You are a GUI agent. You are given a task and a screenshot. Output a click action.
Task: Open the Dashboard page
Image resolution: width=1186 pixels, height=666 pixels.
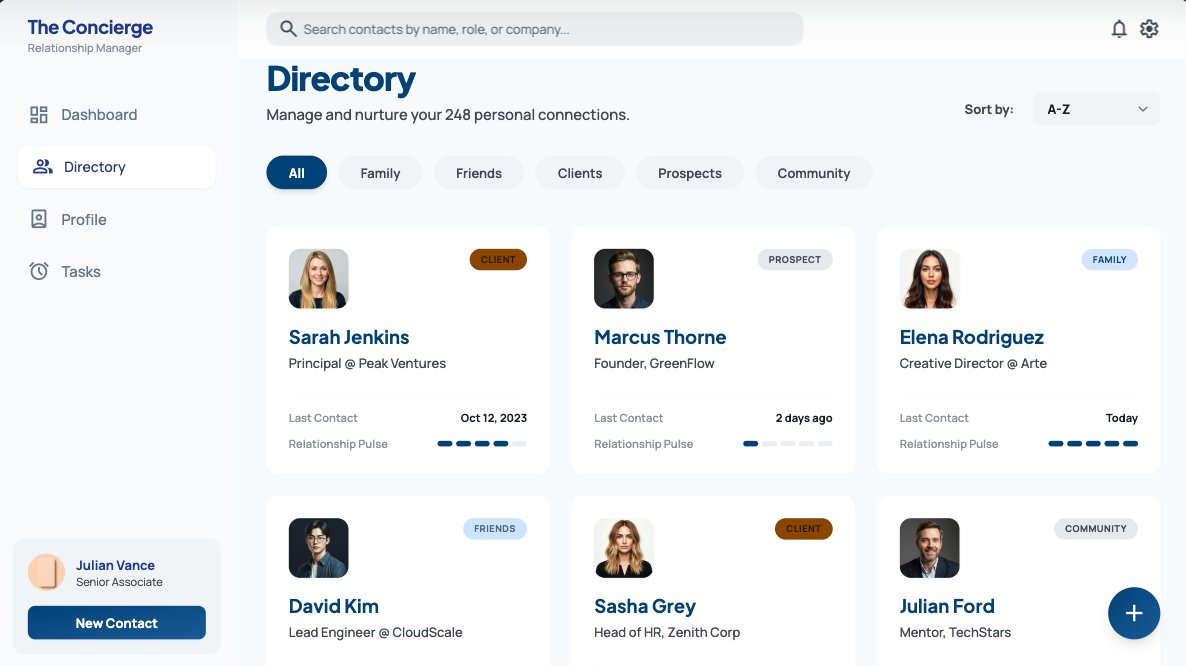tap(116, 115)
